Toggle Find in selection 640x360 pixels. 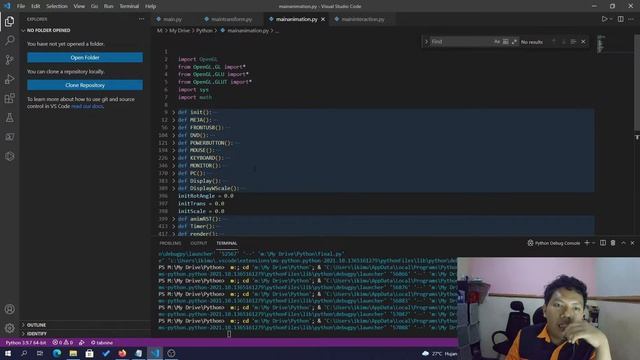coord(573,42)
